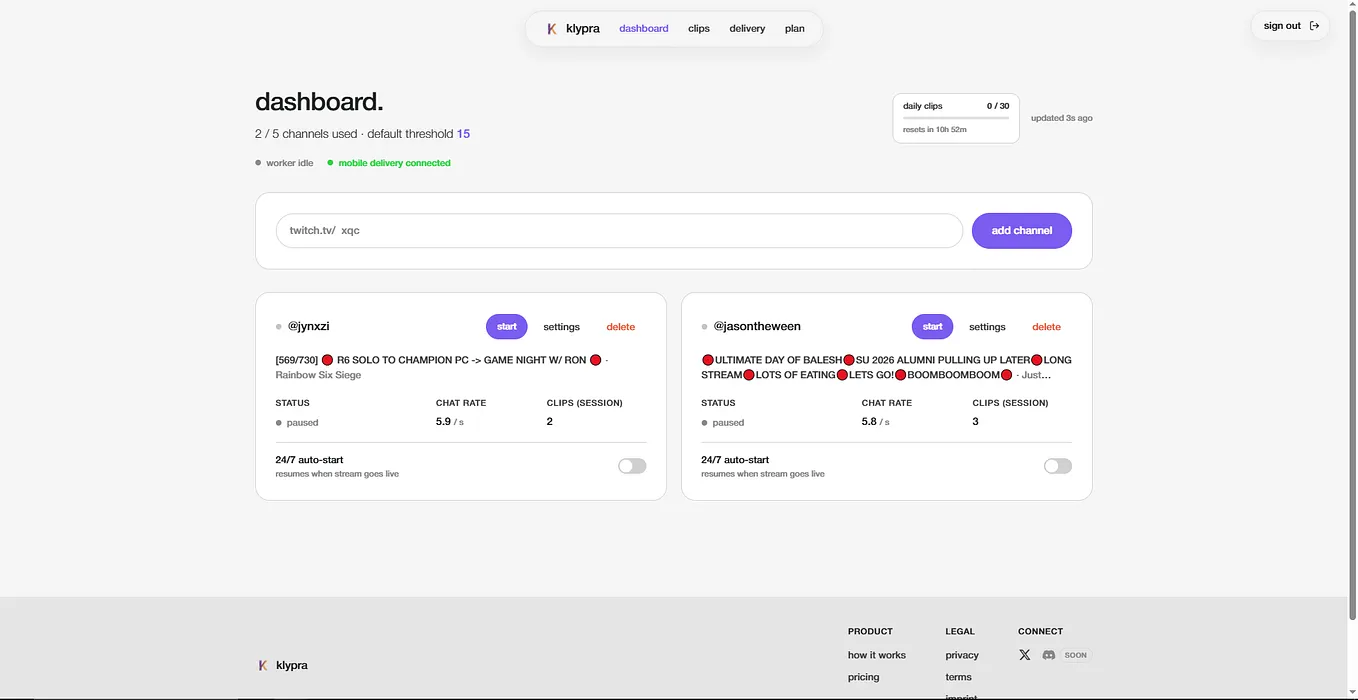
Task: Click the SOON badge in the footer
Action: (1076, 655)
